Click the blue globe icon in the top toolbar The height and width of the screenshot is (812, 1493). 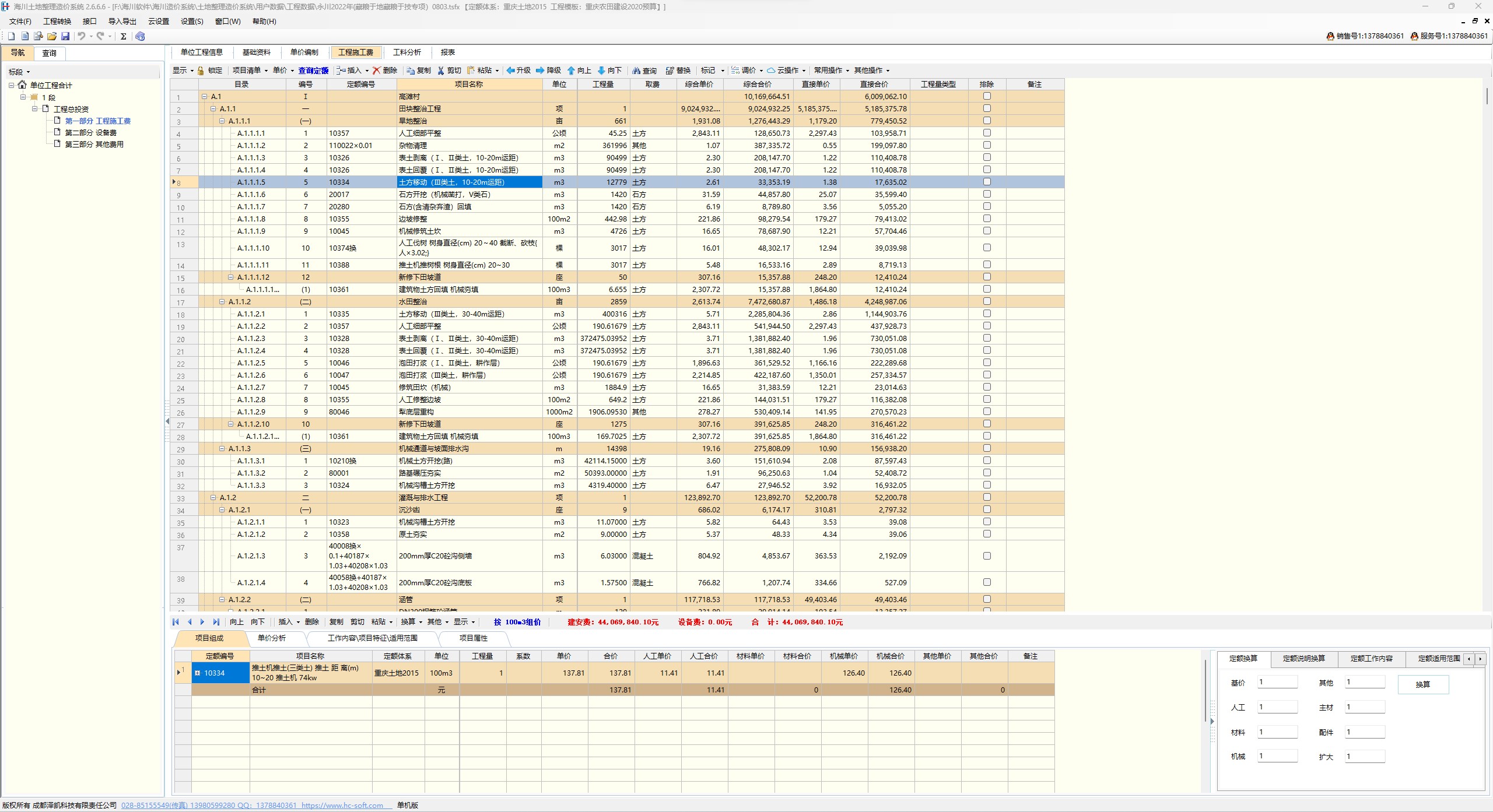(x=140, y=36)
